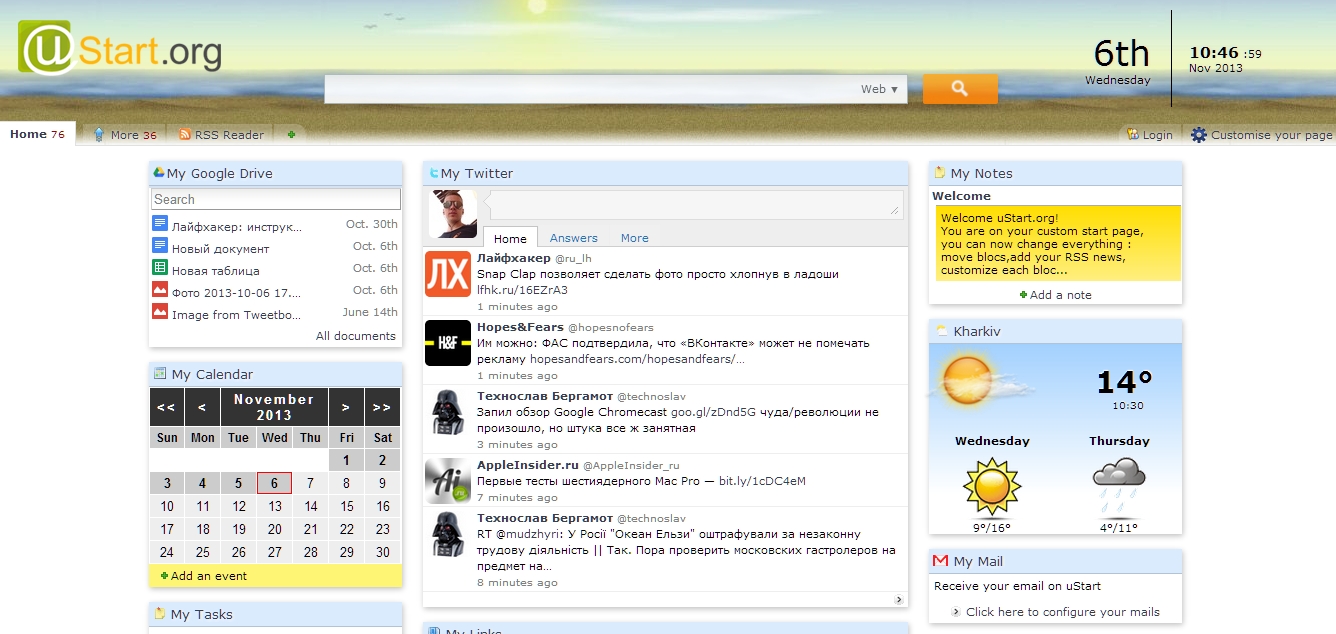Click the icon beside Новый документ
This screenshot has width=1336, height=634.
tap(160, 245)
